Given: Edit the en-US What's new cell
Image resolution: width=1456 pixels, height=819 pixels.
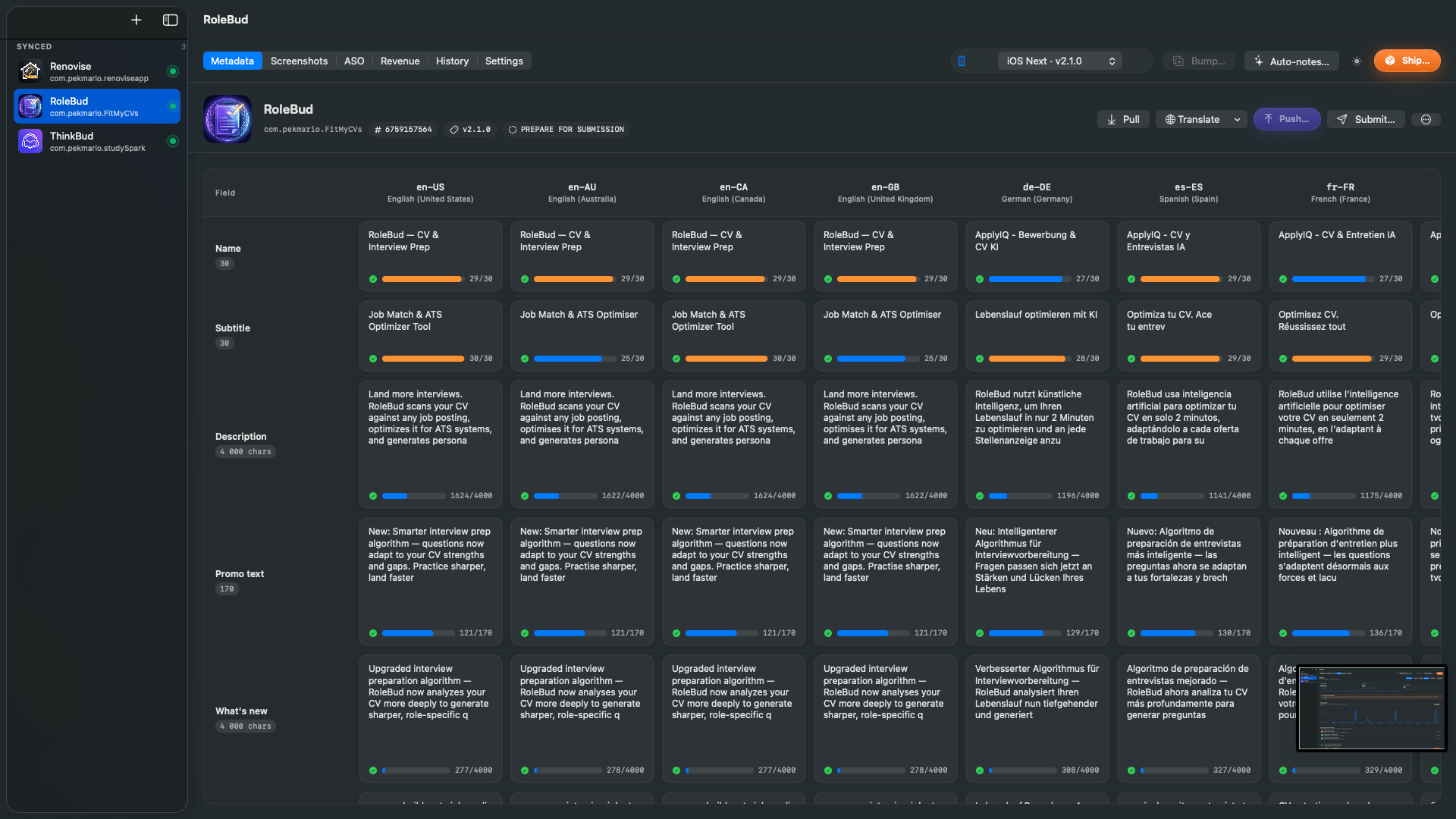Looking at the screenshot, I should click(x=430, y=719).
